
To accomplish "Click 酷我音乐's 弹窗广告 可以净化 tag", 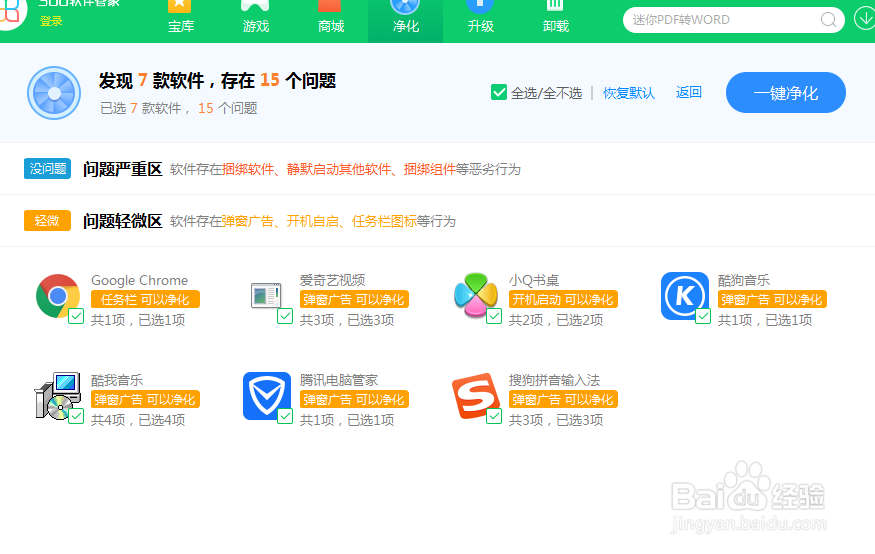I will (x=145, y=399).
